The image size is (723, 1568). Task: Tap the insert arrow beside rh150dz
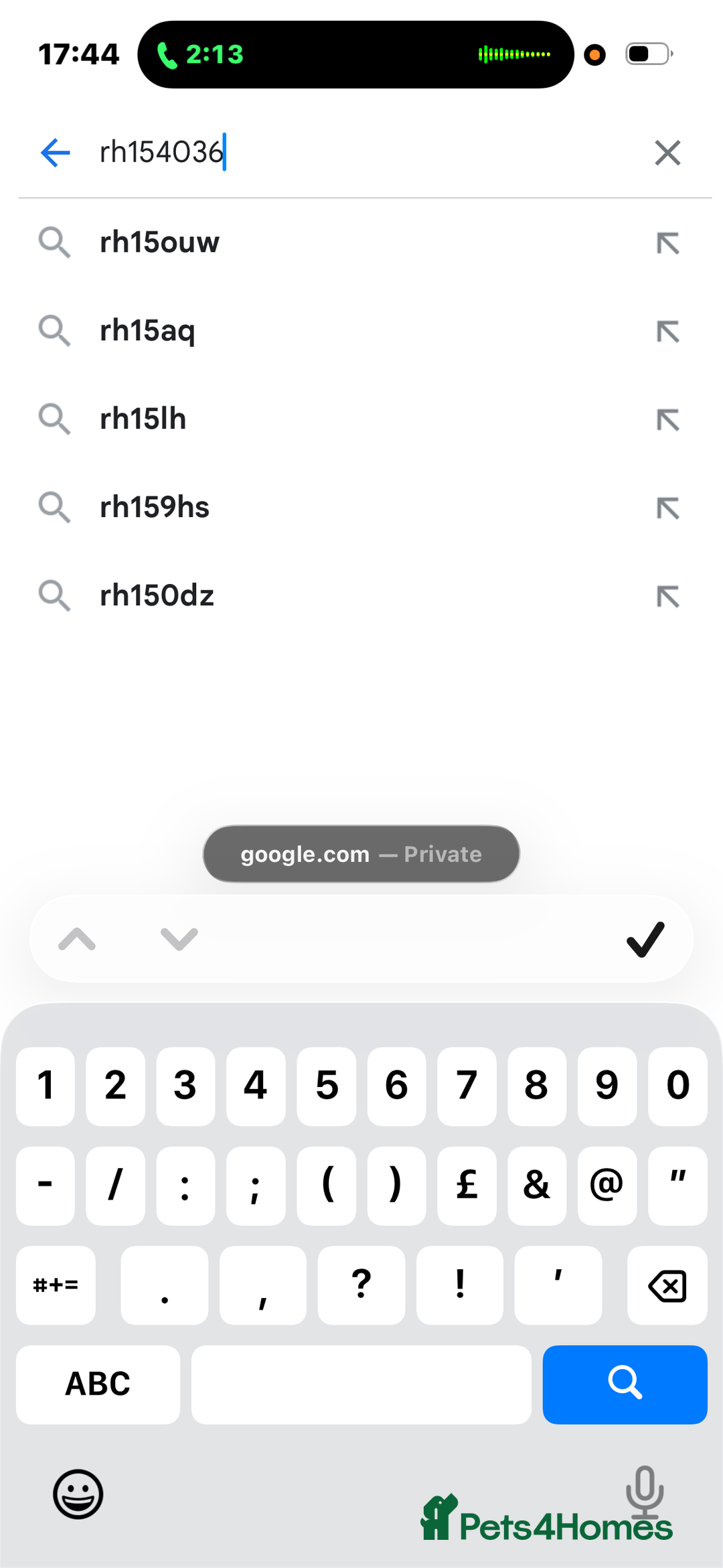point(667,596)
